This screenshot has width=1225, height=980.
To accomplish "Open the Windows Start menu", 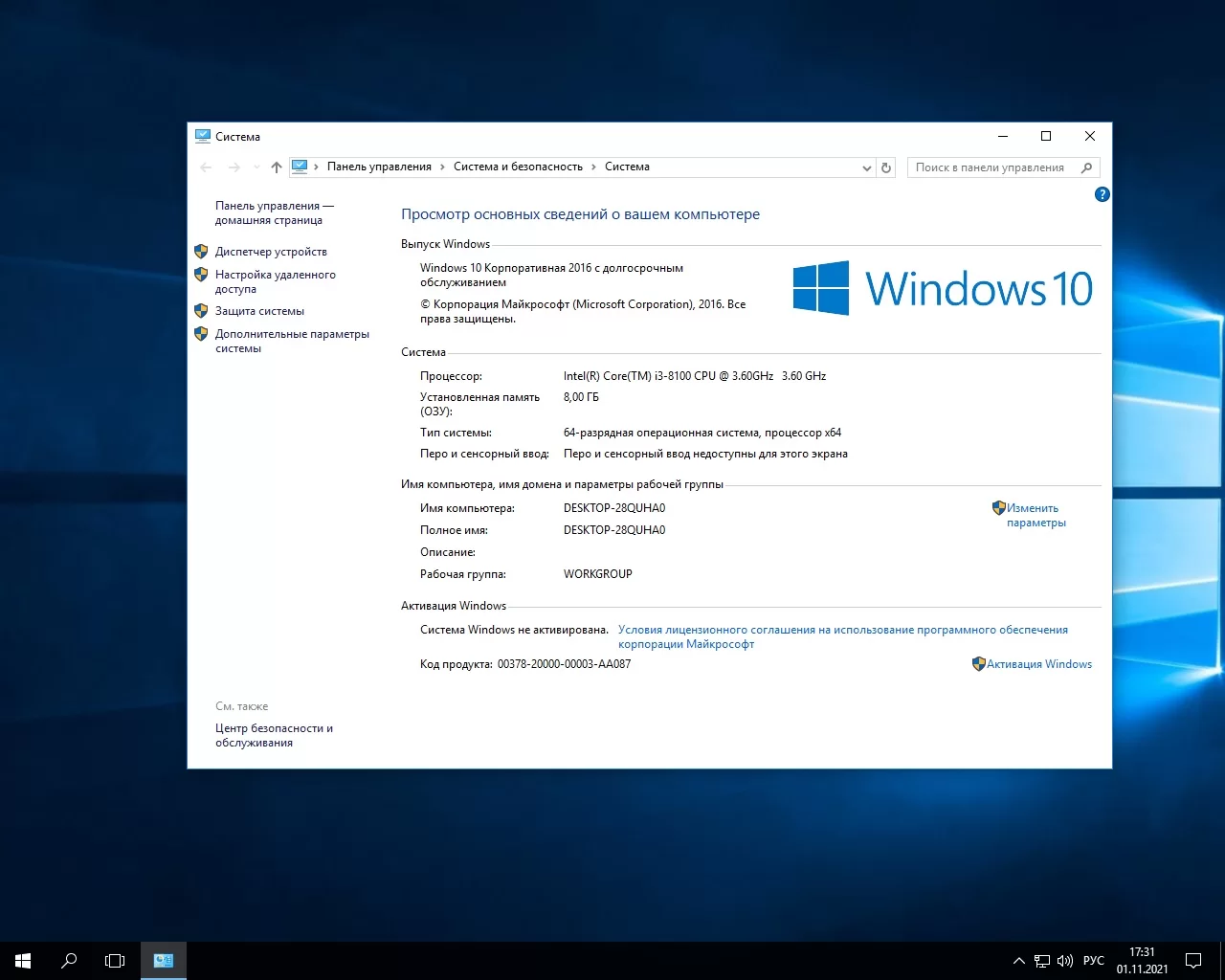I will click(x=23, y=960).
